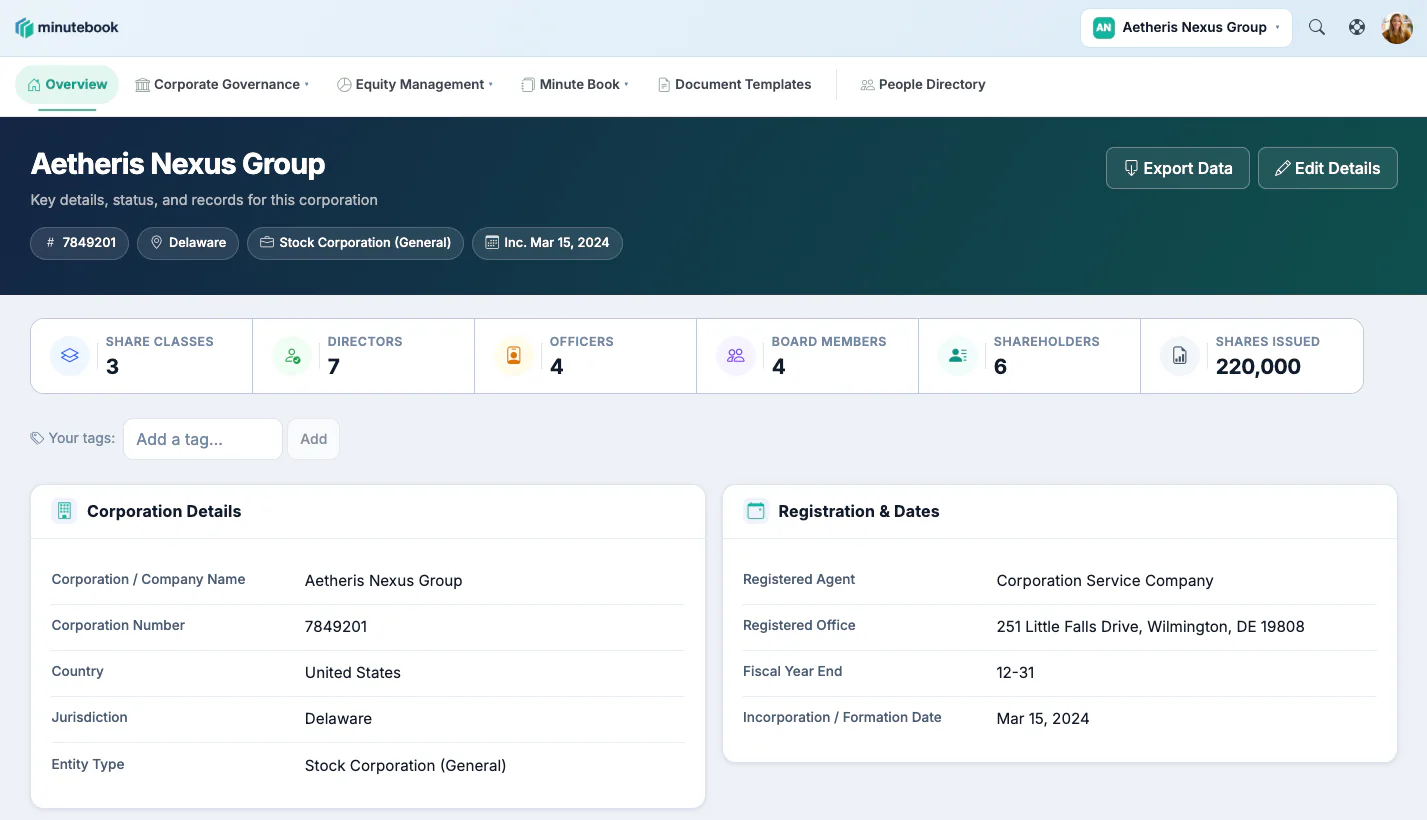Click the tag icon beside Your tags
This screenshot has width=1427, height=820.
37,438
